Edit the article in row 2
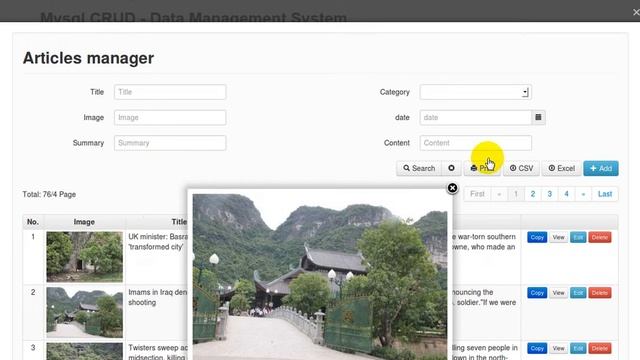640x360 pixels. [x=578, y=293]
